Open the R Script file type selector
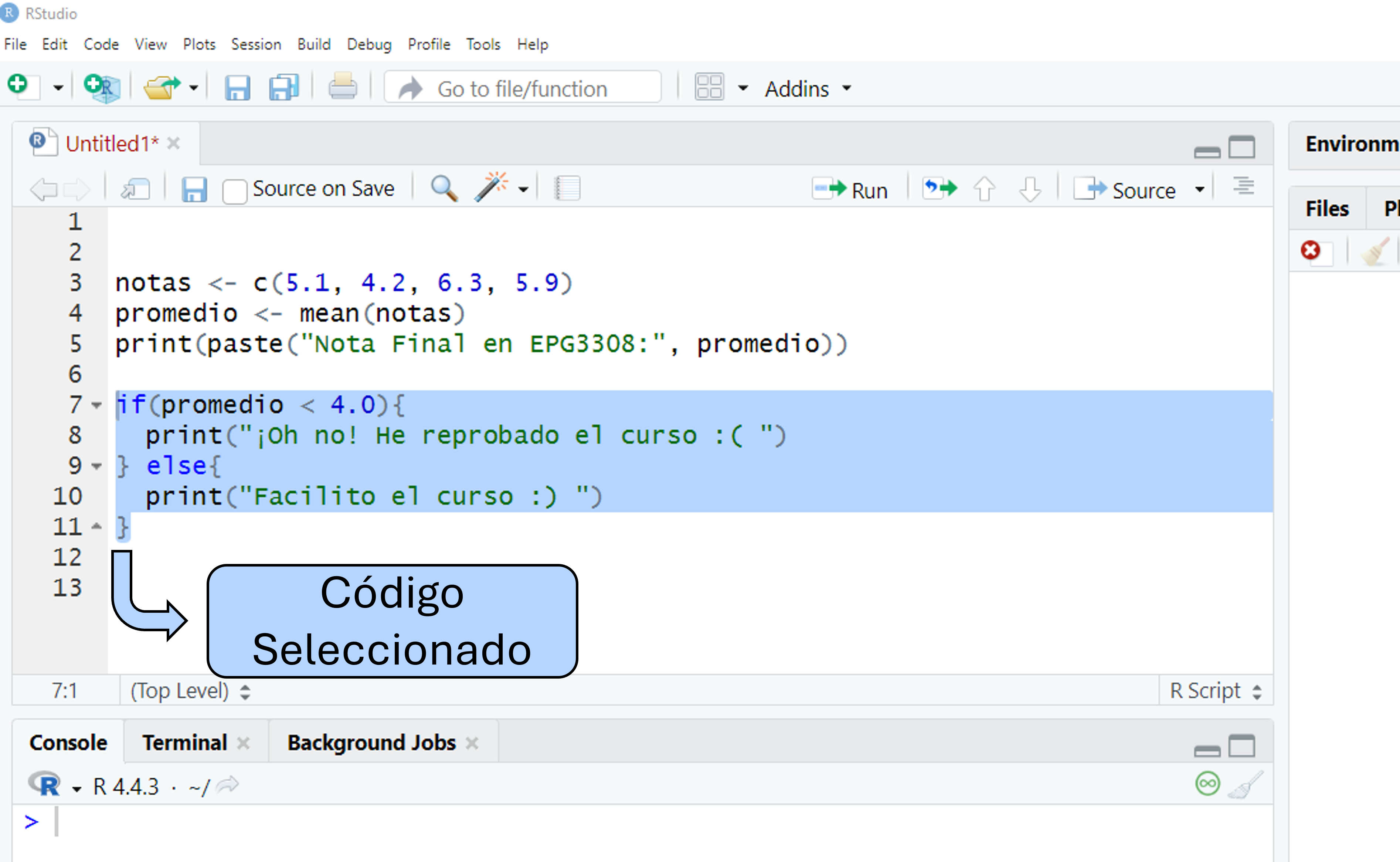 click(1215, 691)
